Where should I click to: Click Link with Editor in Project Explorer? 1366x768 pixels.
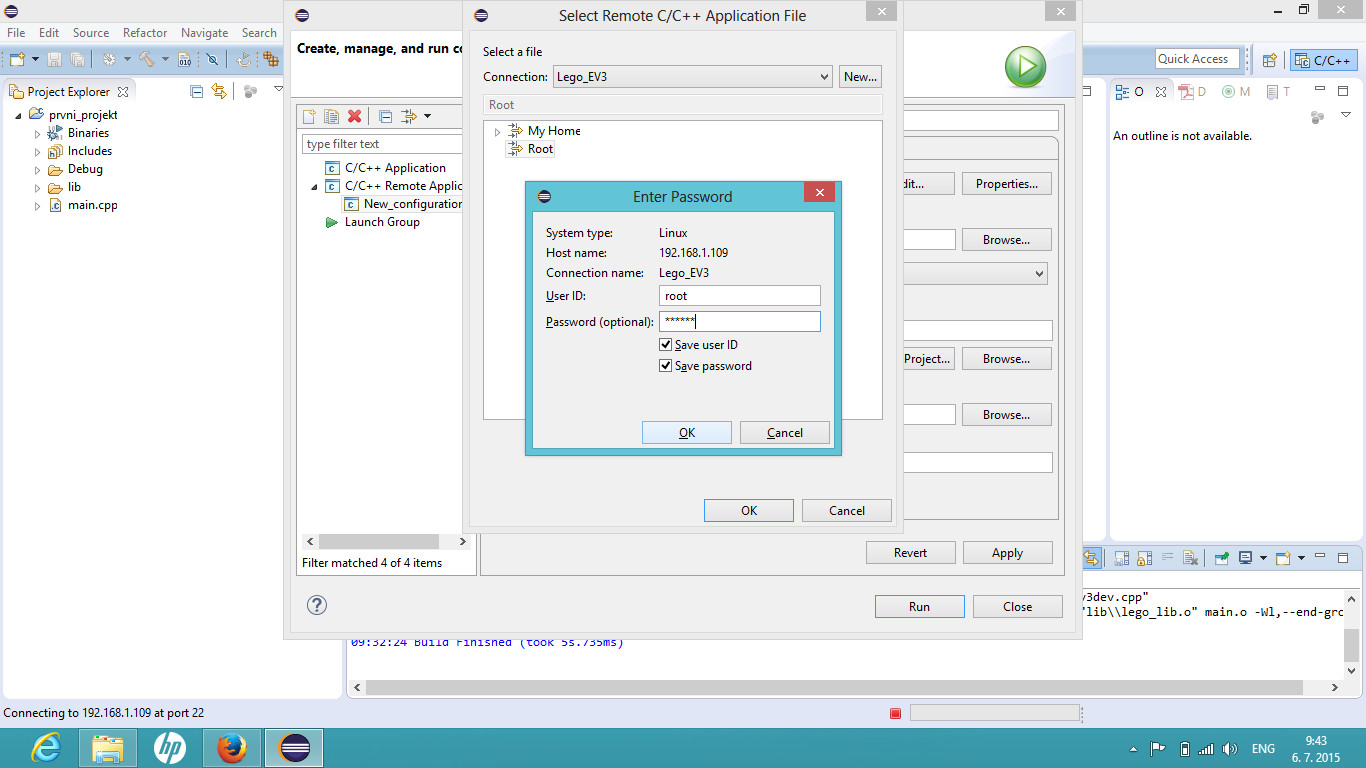coord(219,91)
